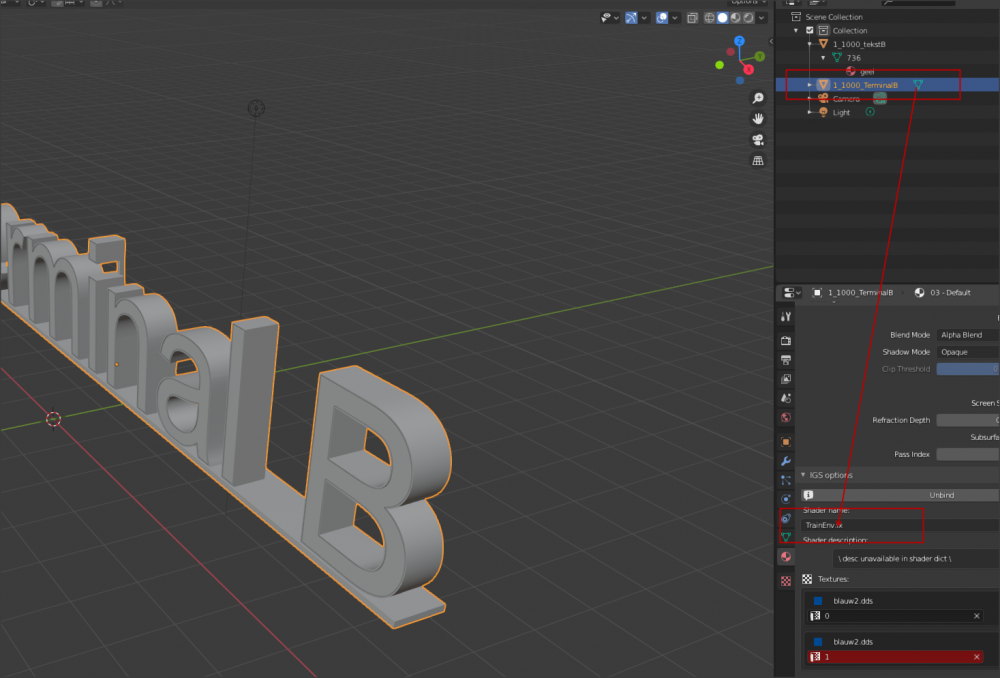Switch to orthographic grid view icon
The image size is (1000, 678).
(x=758, y=160)
